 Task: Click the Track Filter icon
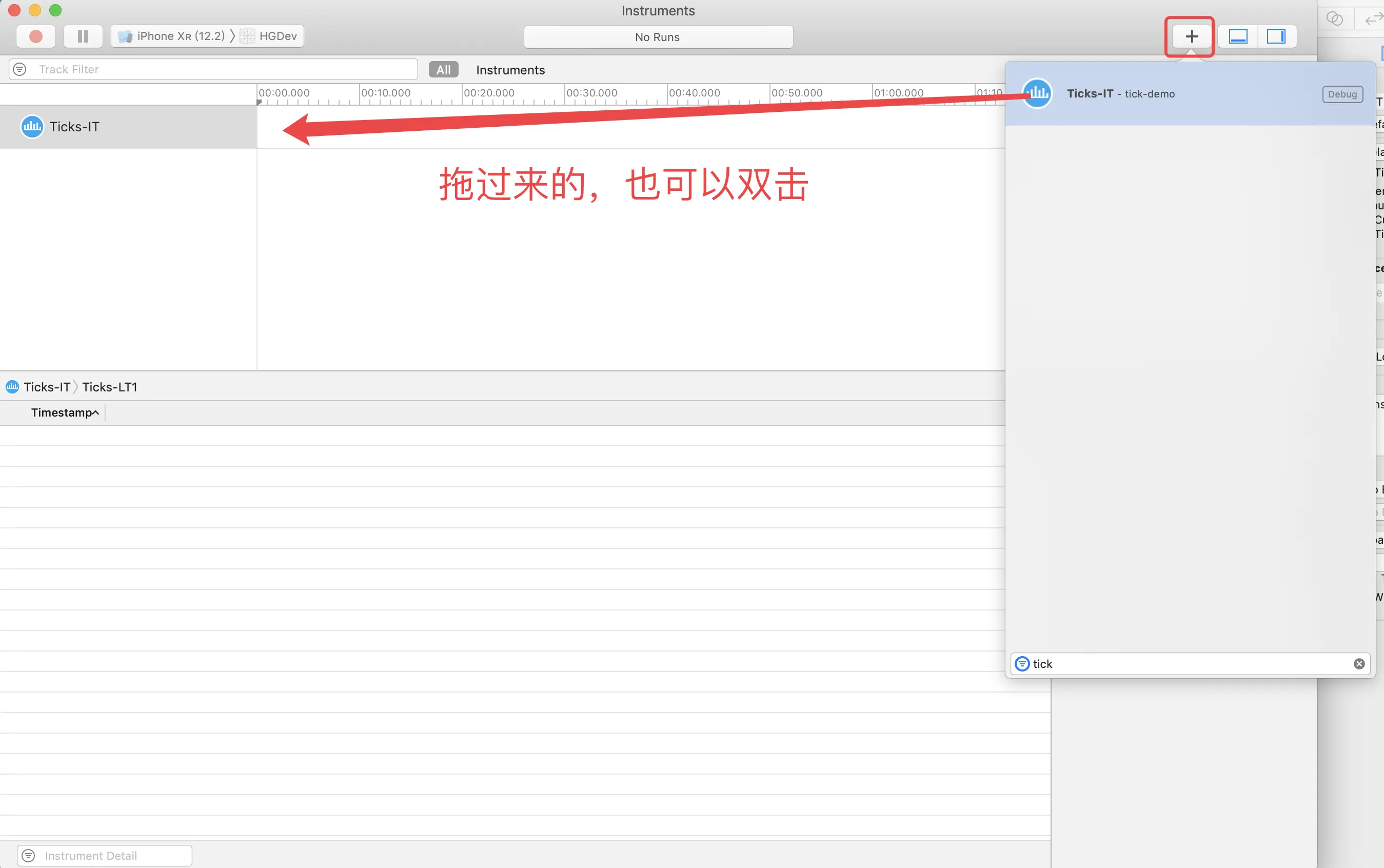pos(19,69)
